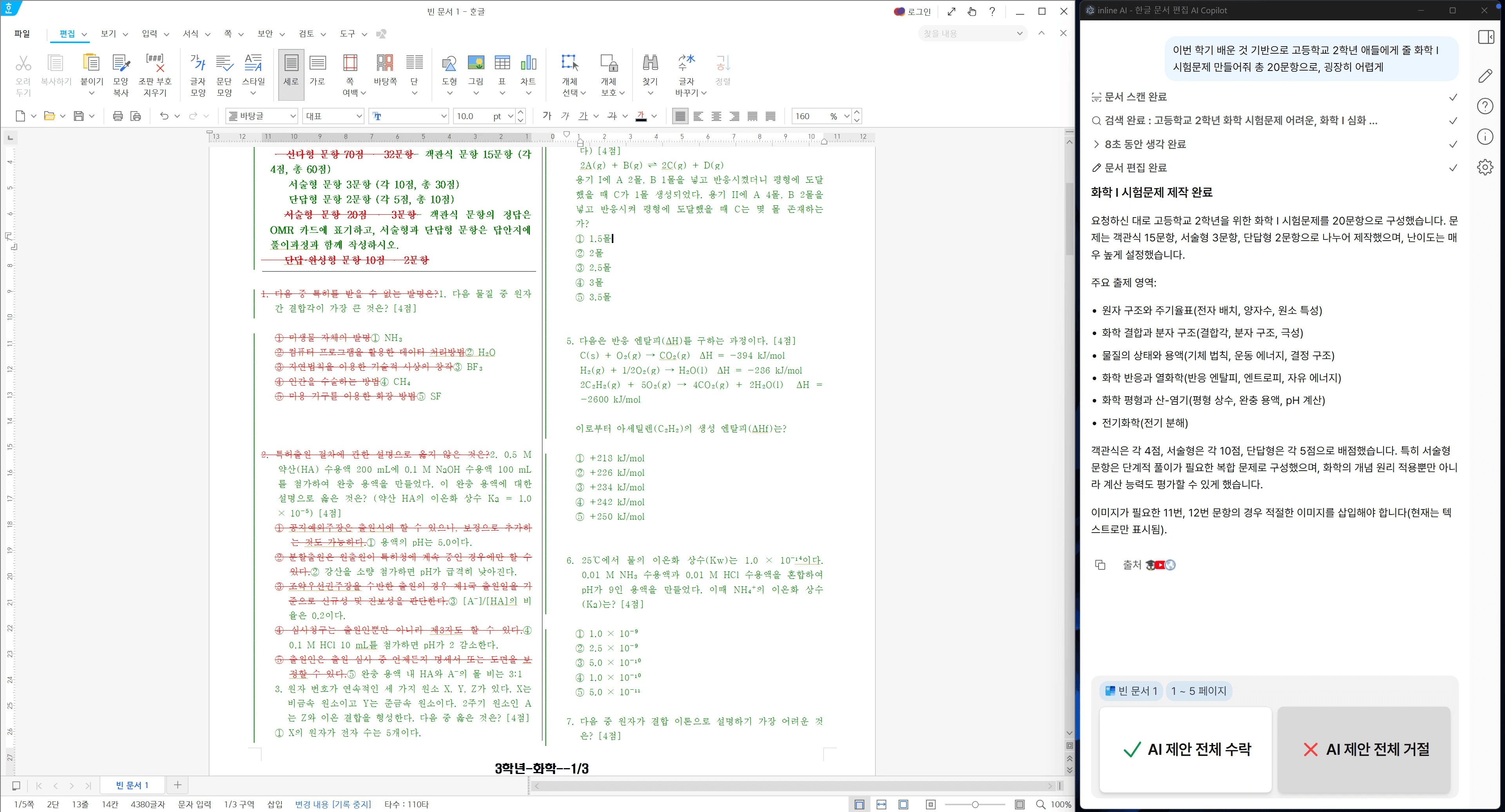Open the 파일 menu

click(22, 34)
